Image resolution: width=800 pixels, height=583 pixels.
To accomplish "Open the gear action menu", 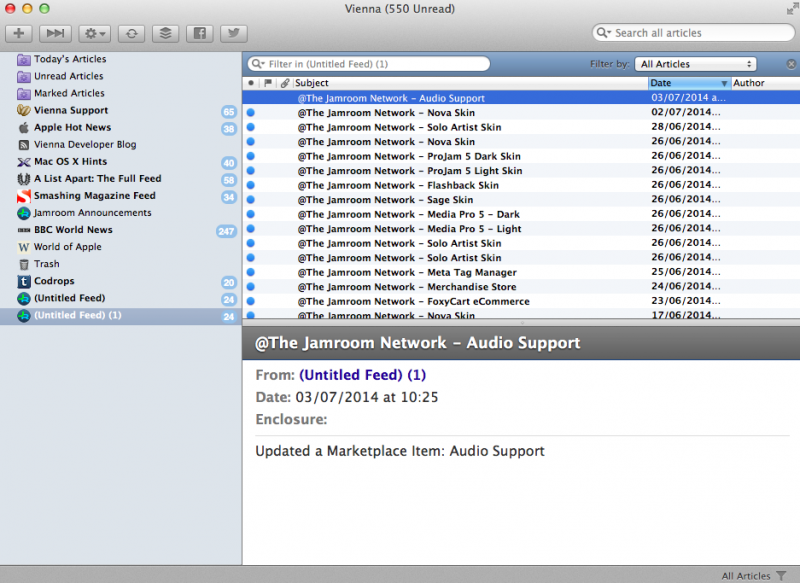I will pos(96,33).
